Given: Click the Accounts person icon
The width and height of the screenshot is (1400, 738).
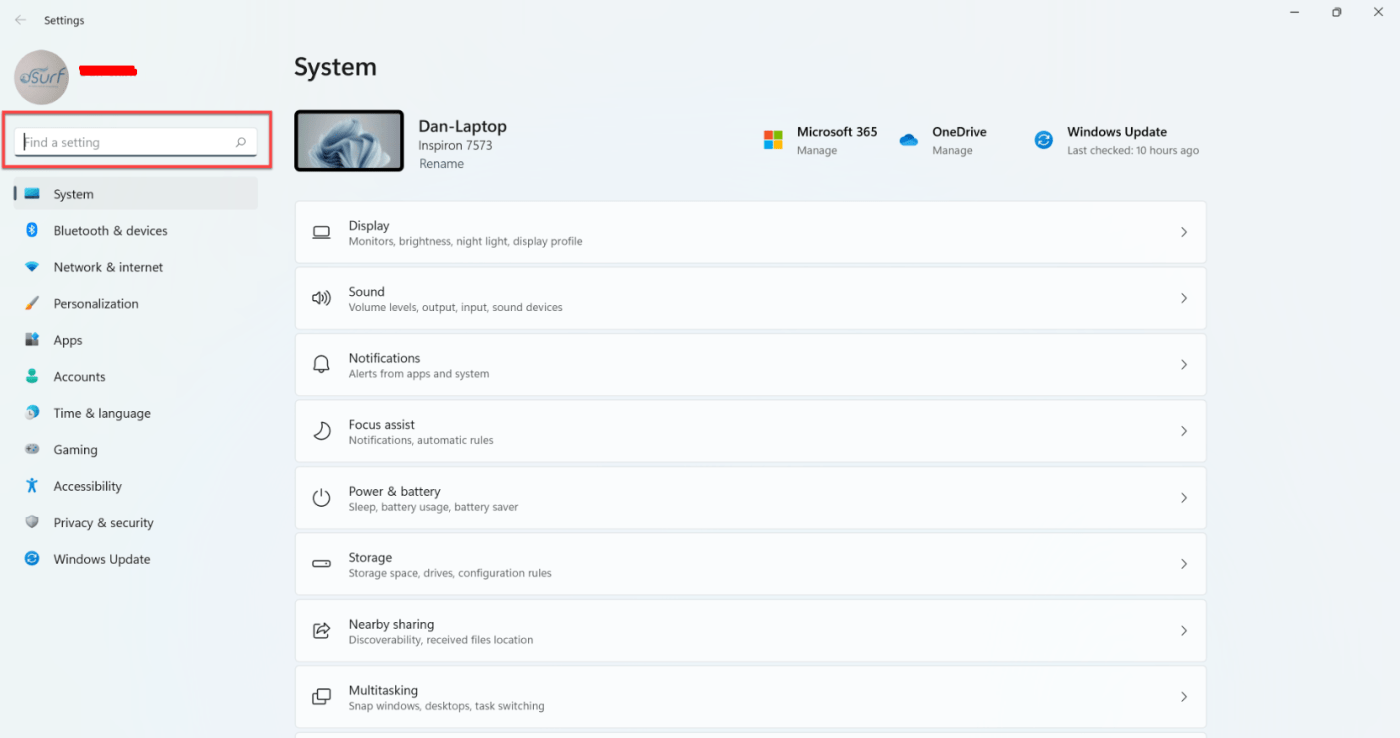Looking at the screenshot, I should [x=32, y=376].
